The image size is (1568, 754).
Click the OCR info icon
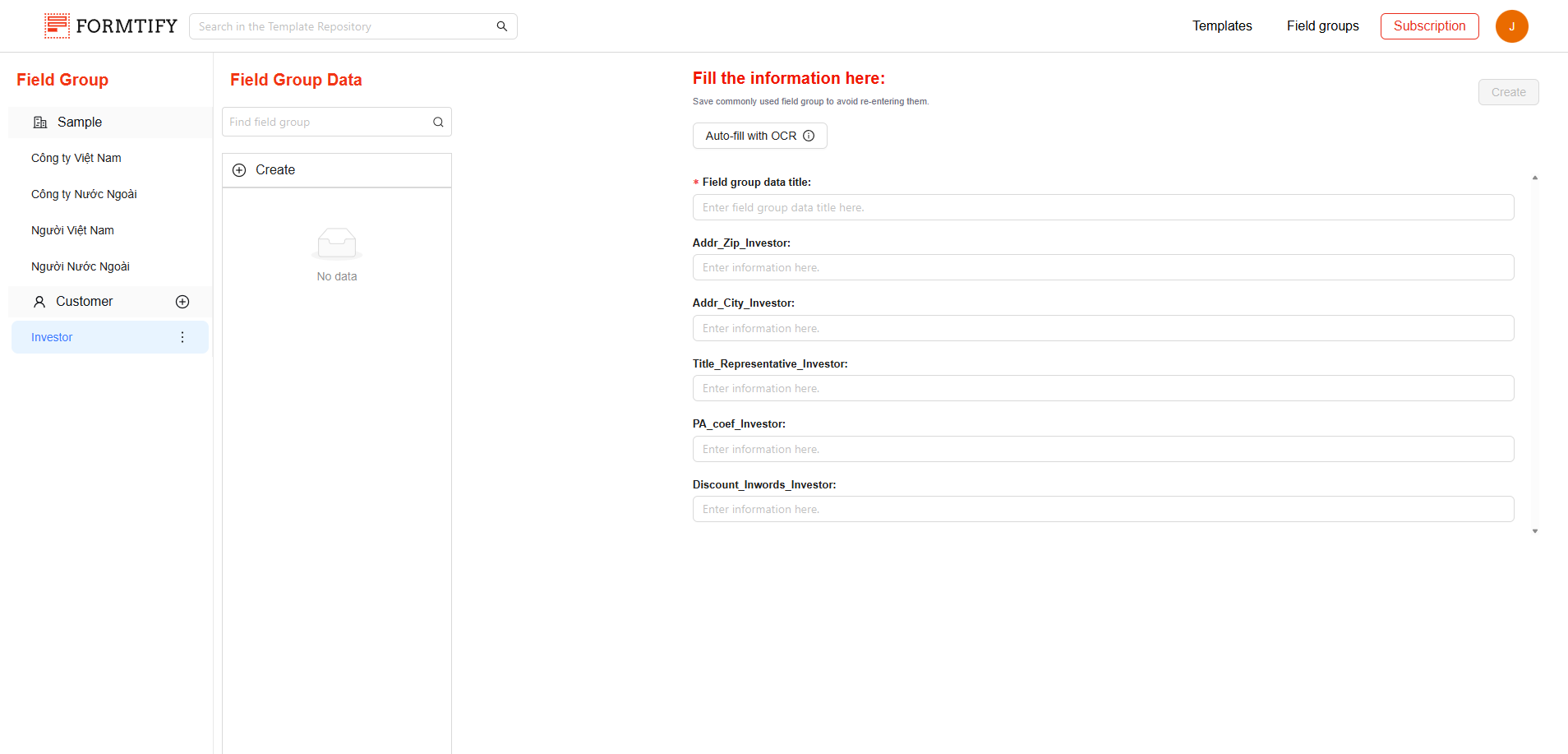[809, 136]
